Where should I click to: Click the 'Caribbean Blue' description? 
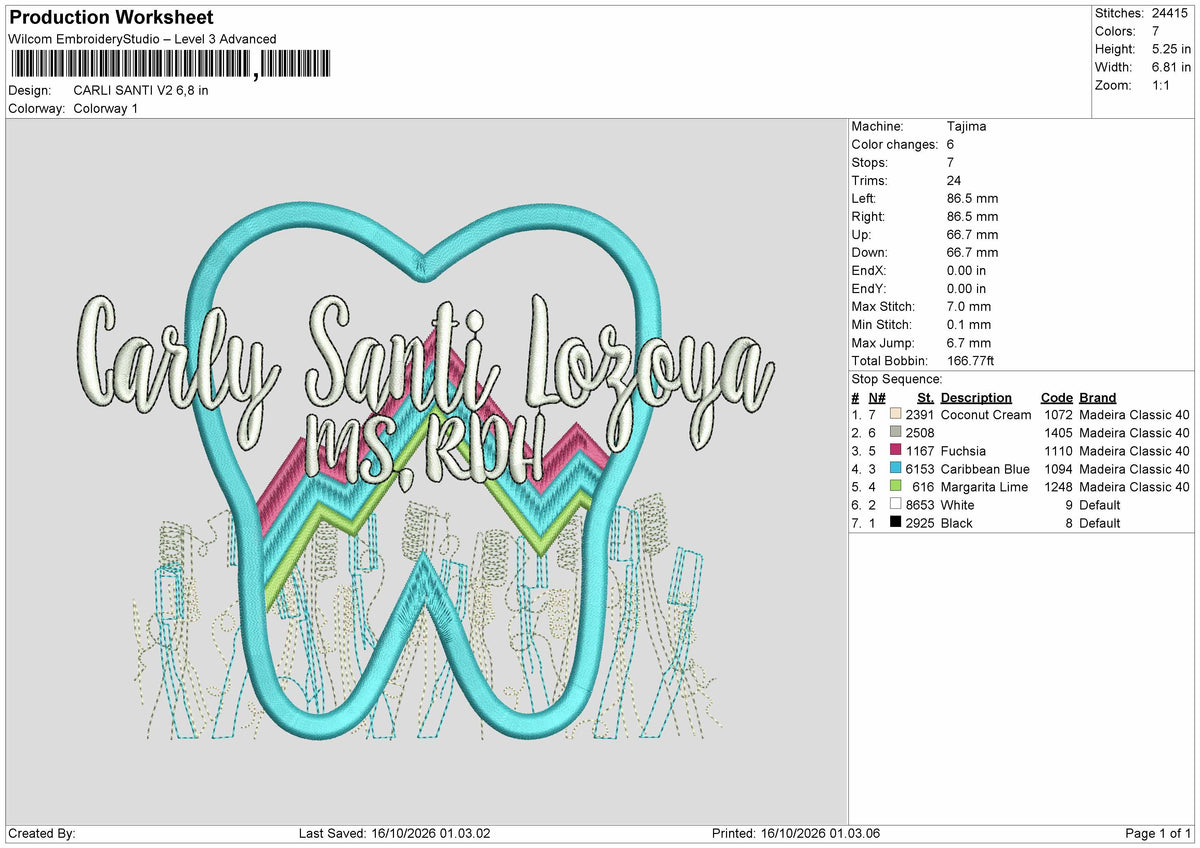(x=985, y=468)
